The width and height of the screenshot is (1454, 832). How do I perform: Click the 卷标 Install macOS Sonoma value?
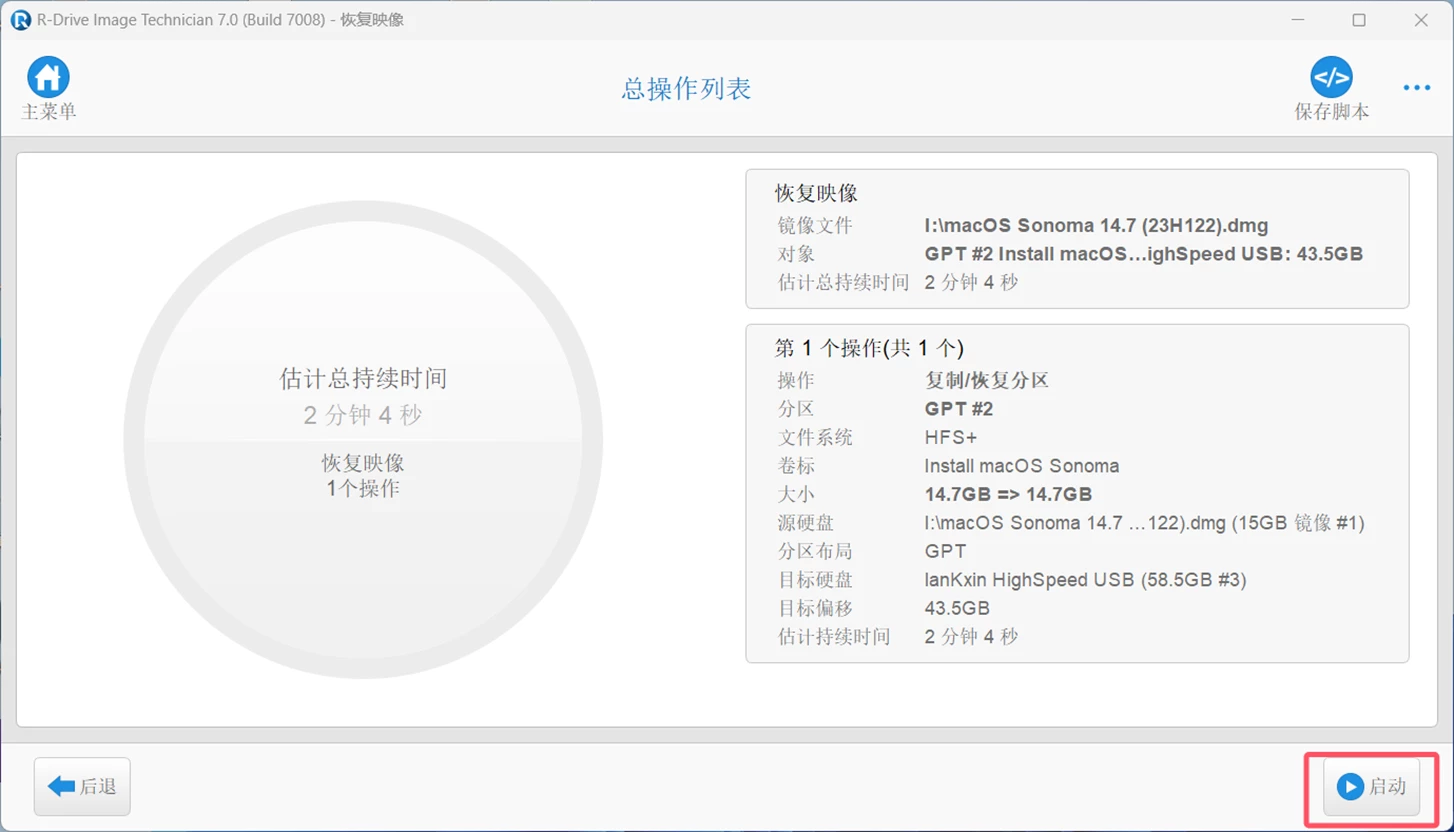pyautogui.click(x=1021, y=466)
